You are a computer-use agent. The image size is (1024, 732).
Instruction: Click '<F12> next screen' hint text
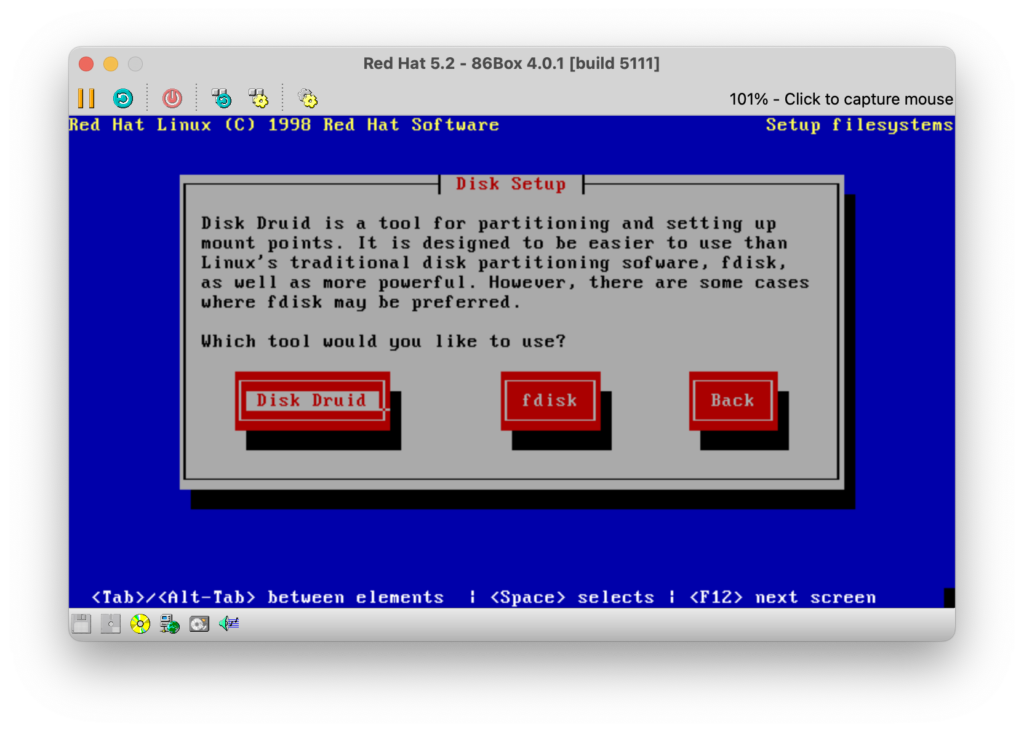pyautogui.click(x=783, y=597)
